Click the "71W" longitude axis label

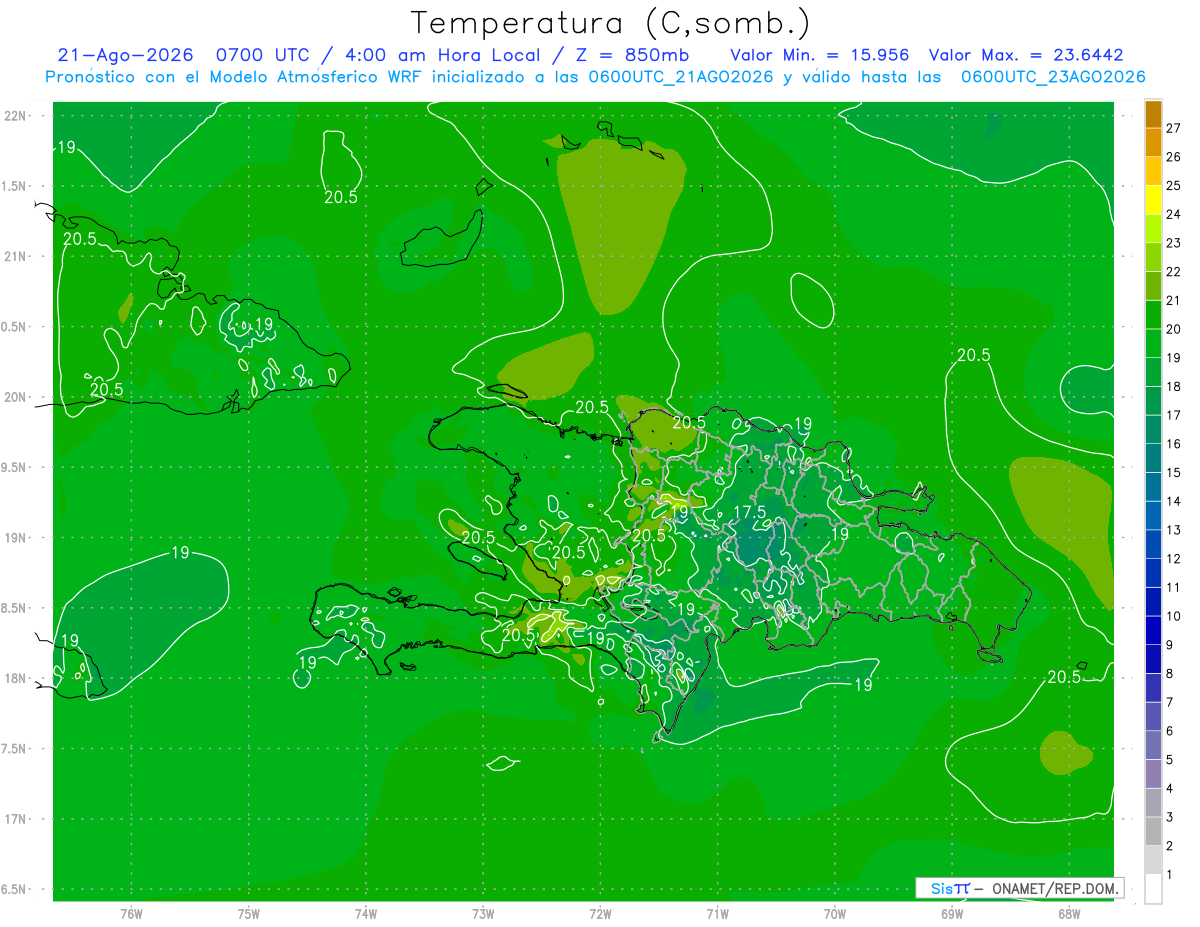pos(717,913)
